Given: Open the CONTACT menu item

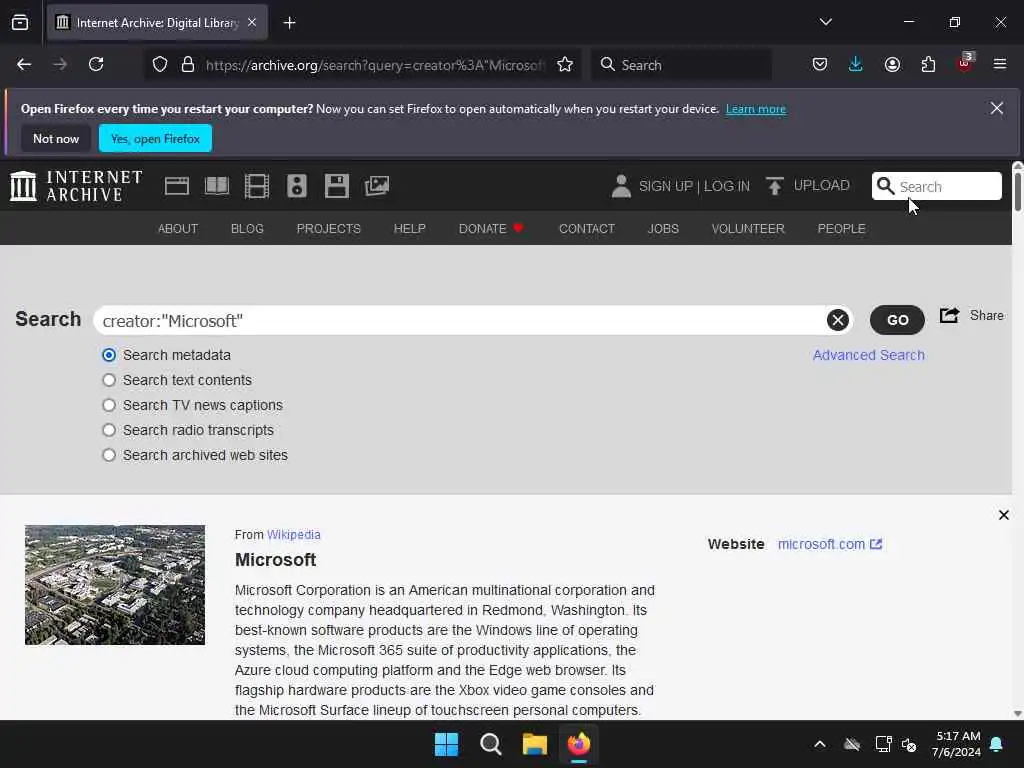Looking at the screenshot, I should [586, 229].
